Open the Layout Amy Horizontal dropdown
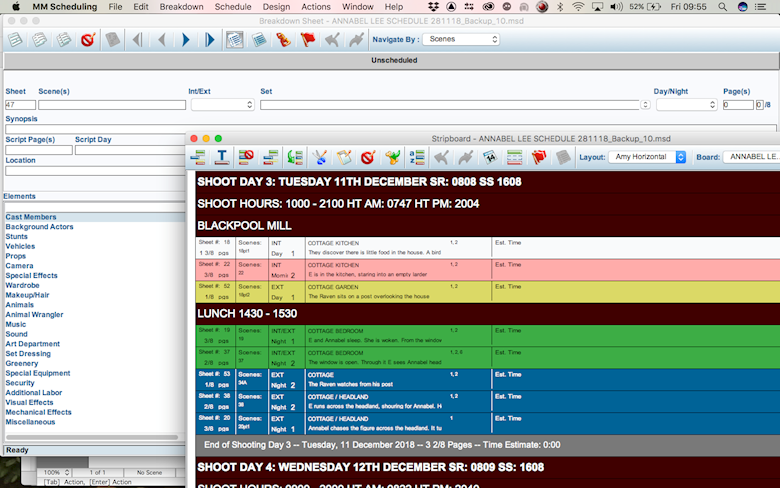This screenshot has width=780, height=488. click(648, 157)
